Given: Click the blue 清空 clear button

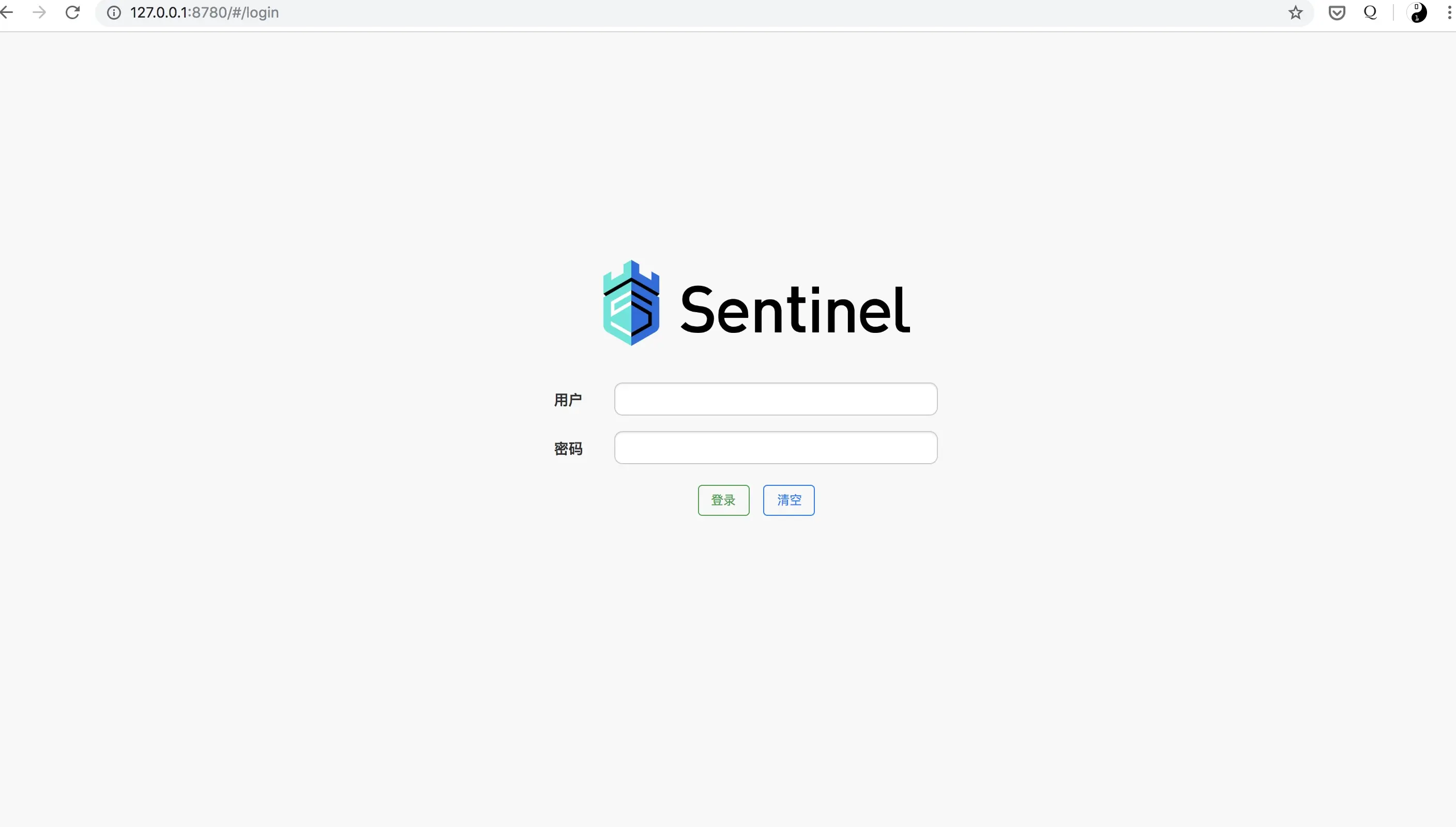Looking at the screenshot, I should [x=788, y=500].
